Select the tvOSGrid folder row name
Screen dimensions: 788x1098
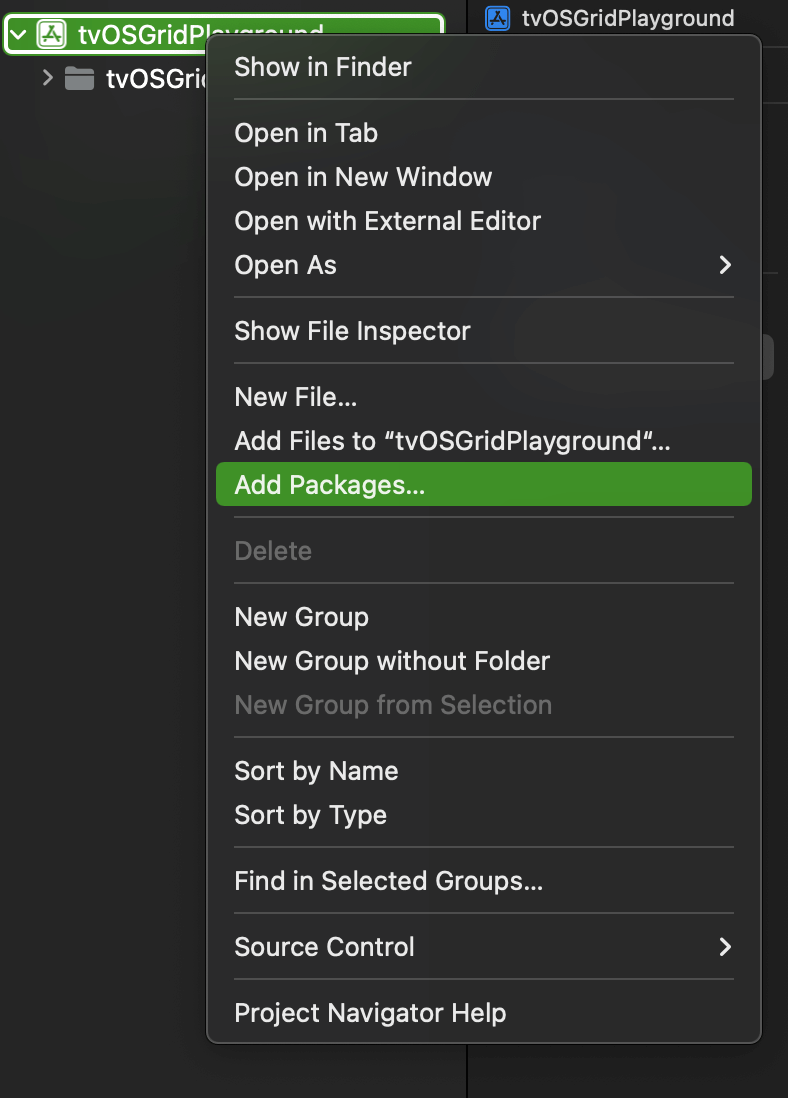pyautogui.click(x=156, y=78)
